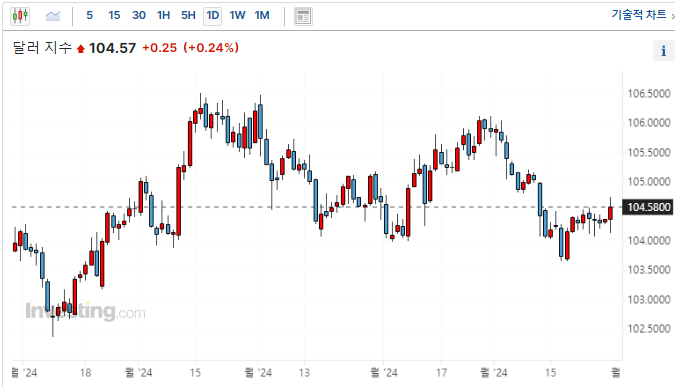Click the 17 date axis label
The image size is (675, 387).
(441, 372)
